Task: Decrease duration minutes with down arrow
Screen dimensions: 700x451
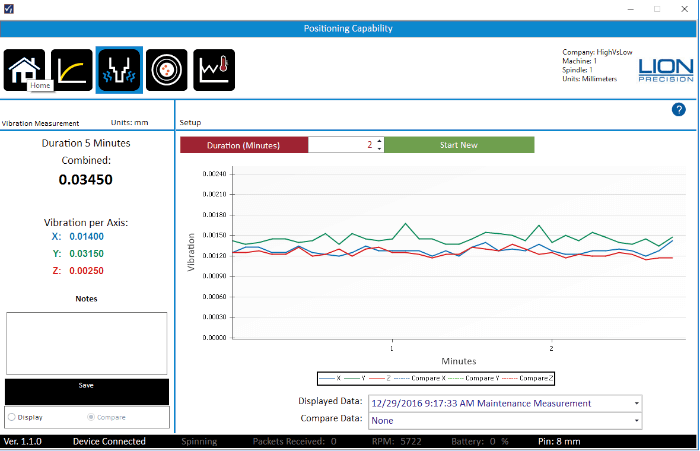Action: tap(379, 148)
